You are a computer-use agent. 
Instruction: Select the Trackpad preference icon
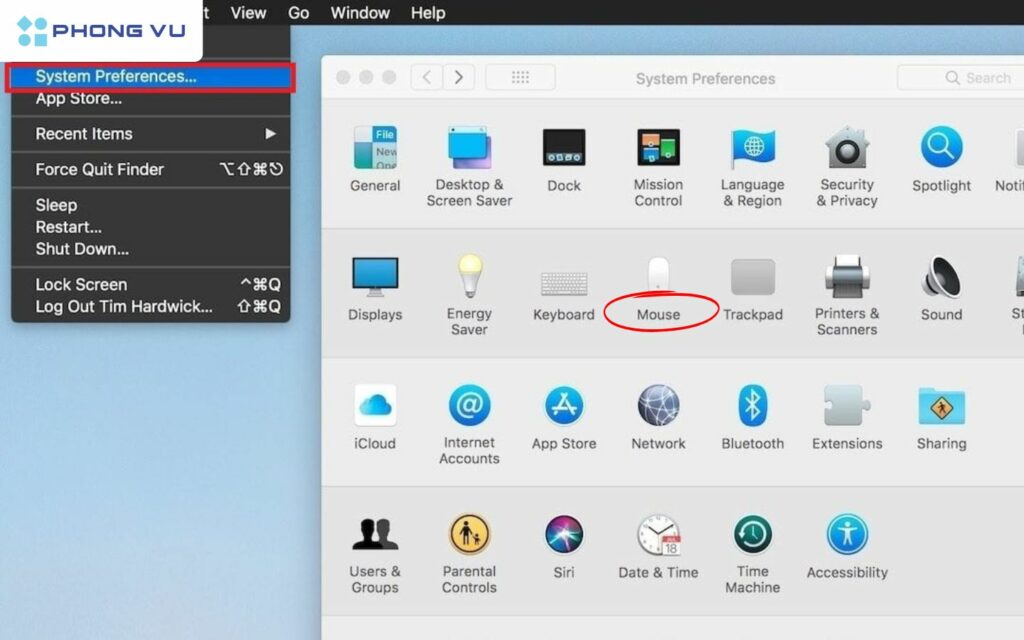coord(752,290)
